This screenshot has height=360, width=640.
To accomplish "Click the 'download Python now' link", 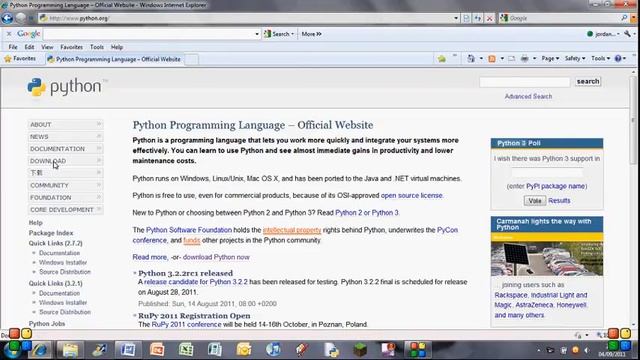I will pos(216,257).
